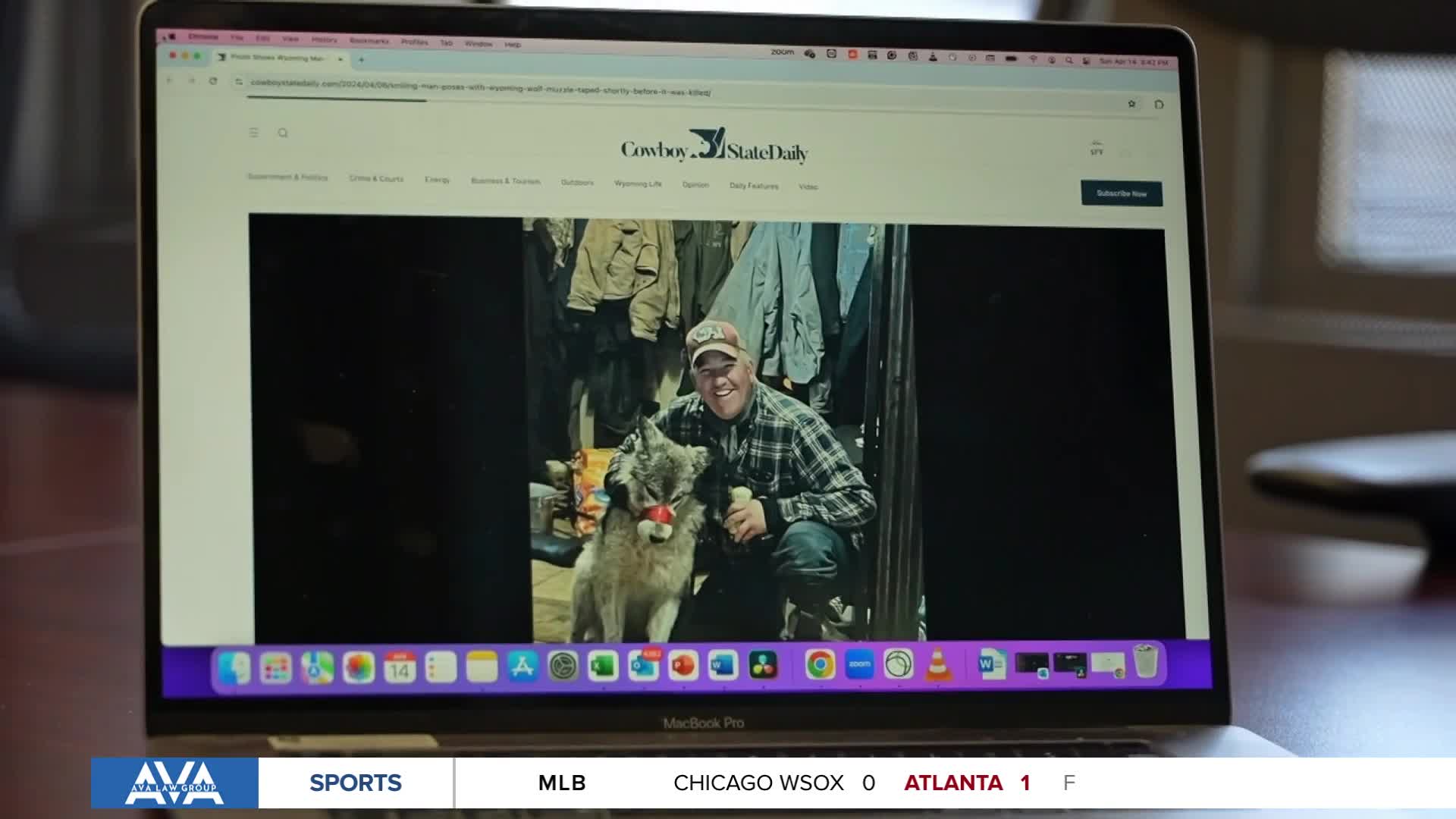Go back with the browser arrow
The image size is (1456, 819).
pos(170,80)
